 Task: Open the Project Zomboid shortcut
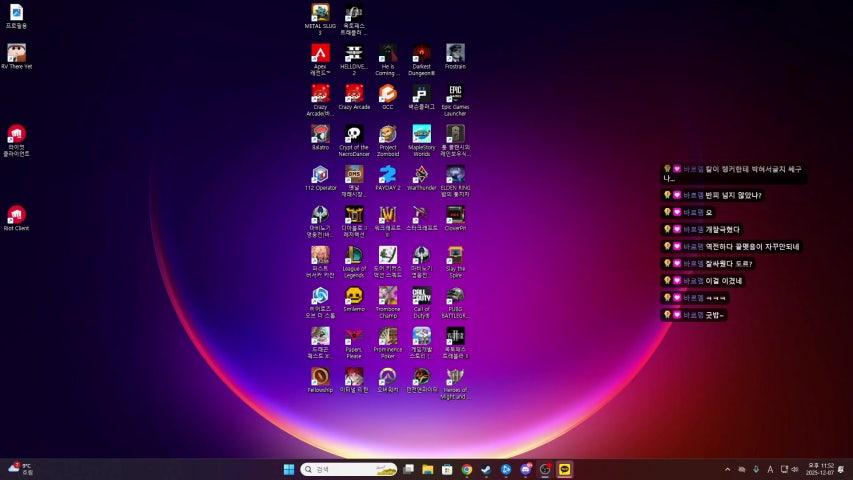pos(388,134)
